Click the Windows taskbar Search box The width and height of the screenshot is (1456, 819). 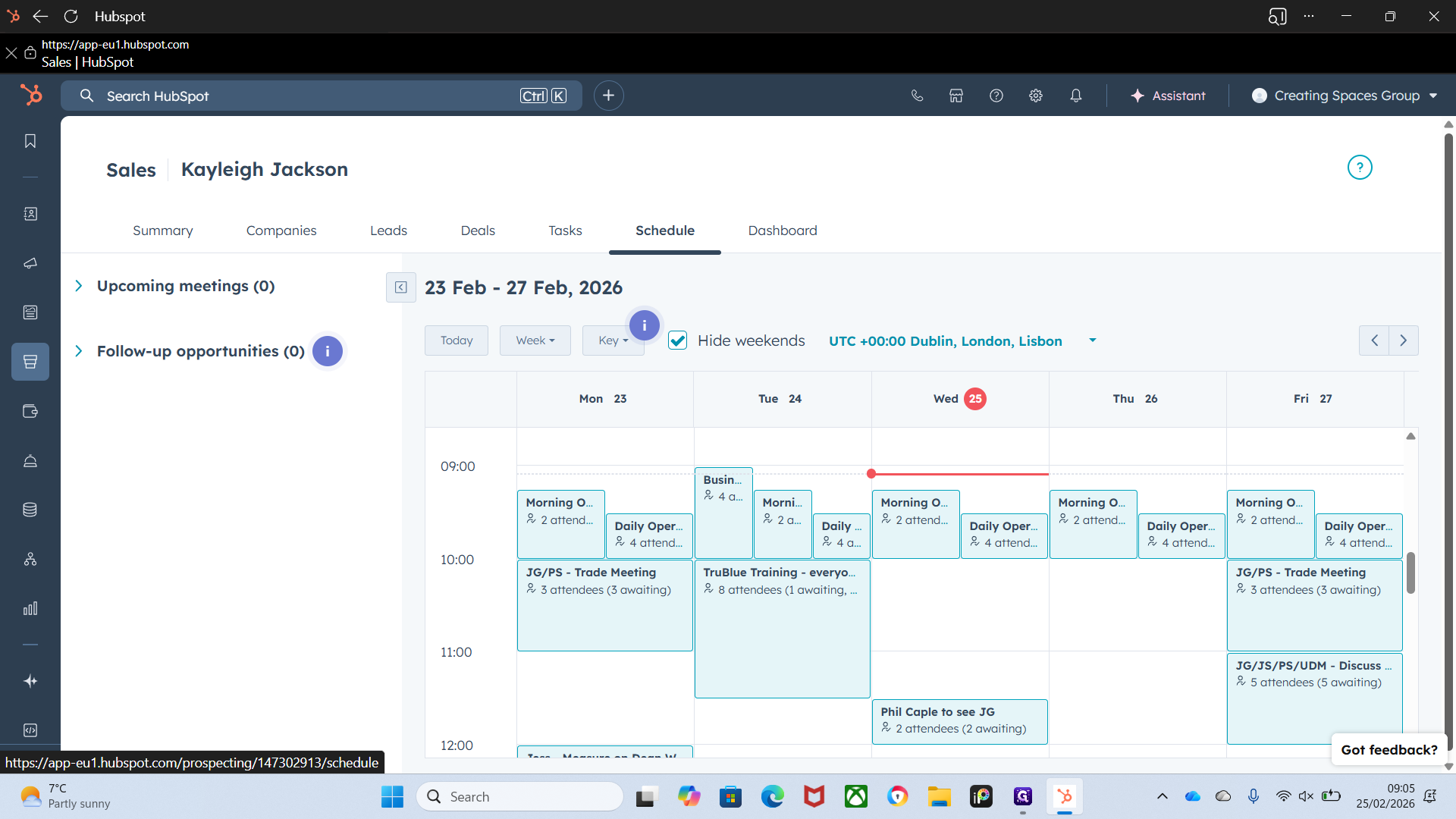520,796
